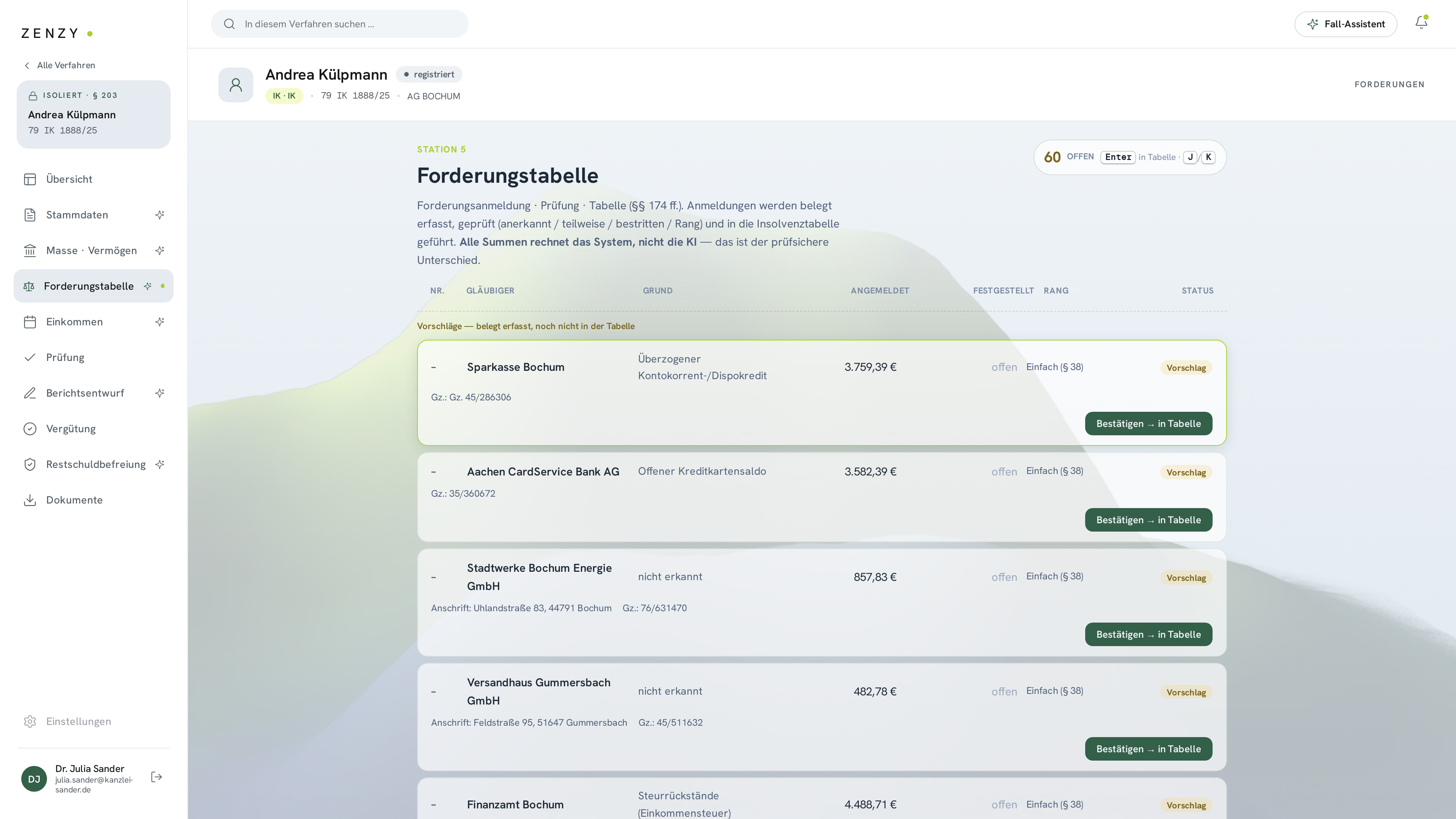Click the Übersicht layout icon
Image resolution: width=1456 pixels, height=819 pixels.
30,179
